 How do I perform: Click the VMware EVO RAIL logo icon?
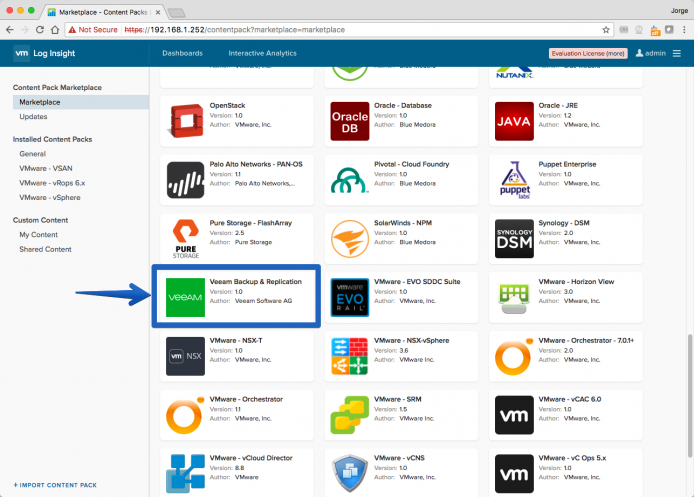tap(350, 297)
